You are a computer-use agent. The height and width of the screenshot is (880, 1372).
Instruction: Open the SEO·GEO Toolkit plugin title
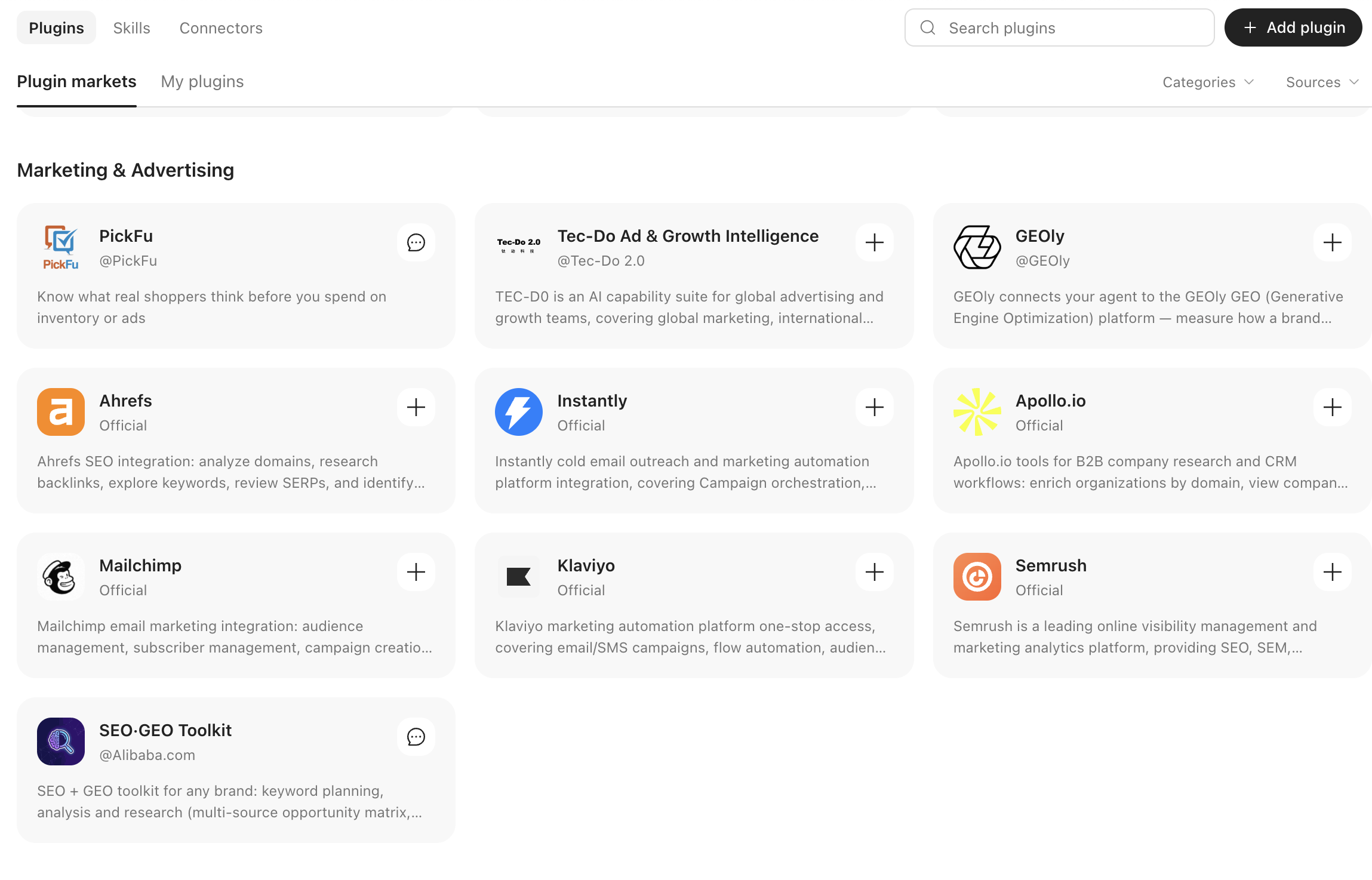[165, 730]
